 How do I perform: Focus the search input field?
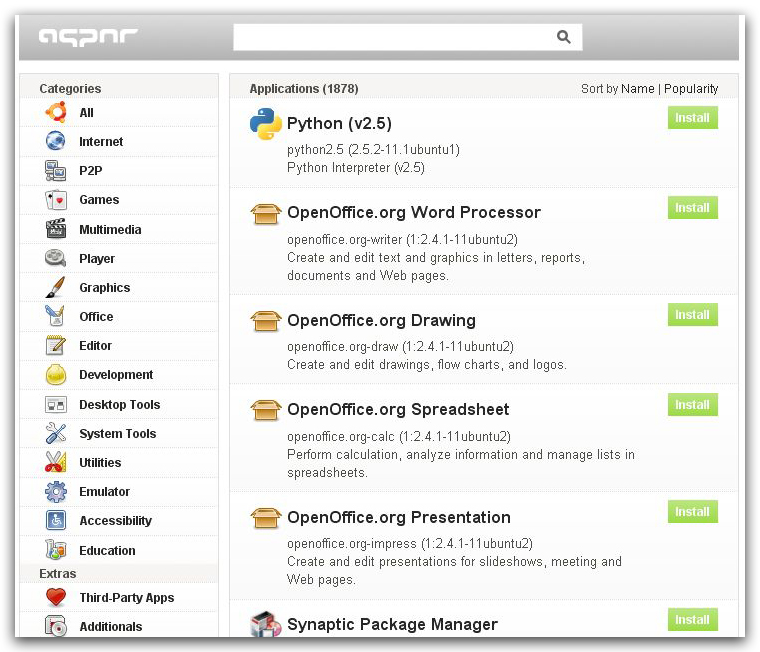tap(408, 37)
